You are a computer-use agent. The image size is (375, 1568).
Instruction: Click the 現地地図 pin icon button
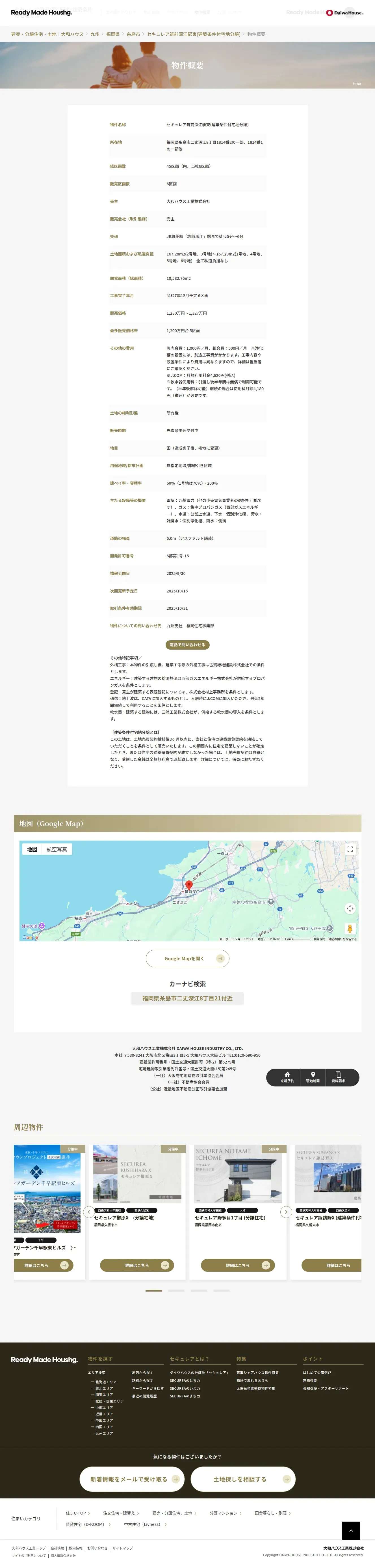[x=313, y=1077]
